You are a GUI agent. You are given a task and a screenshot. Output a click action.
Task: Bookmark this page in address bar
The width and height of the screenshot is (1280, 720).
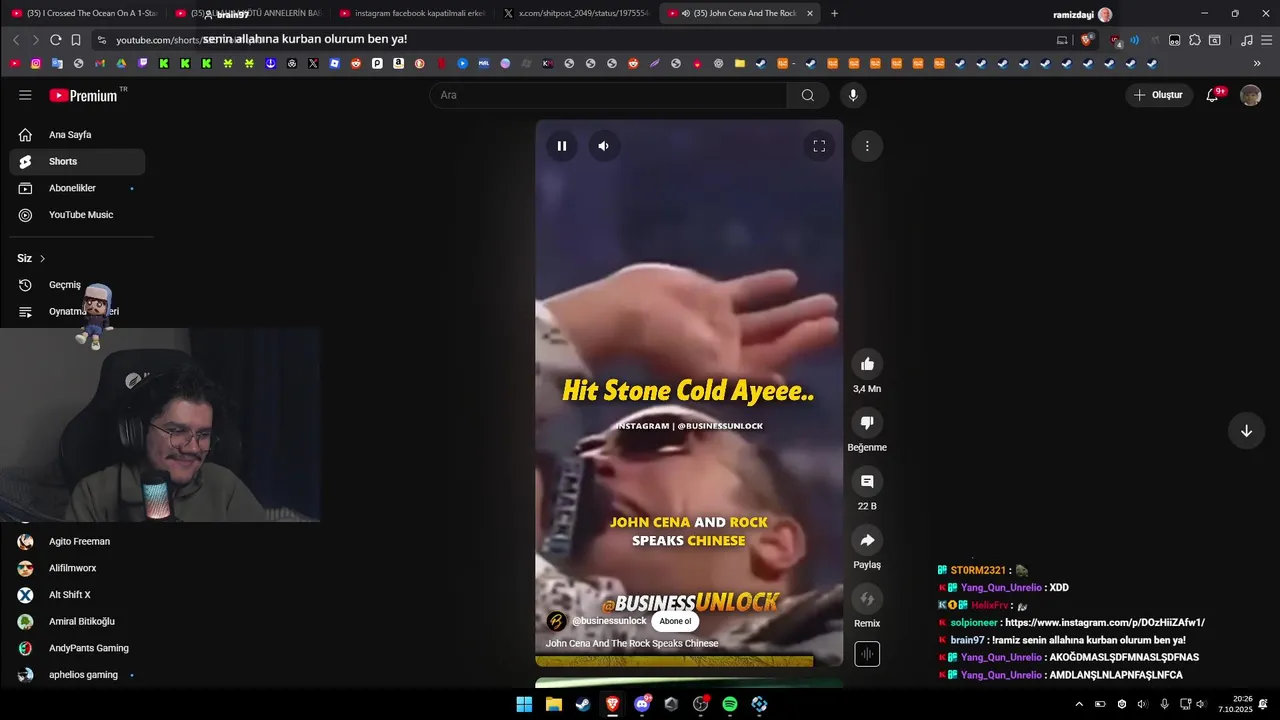coord(76,40)
